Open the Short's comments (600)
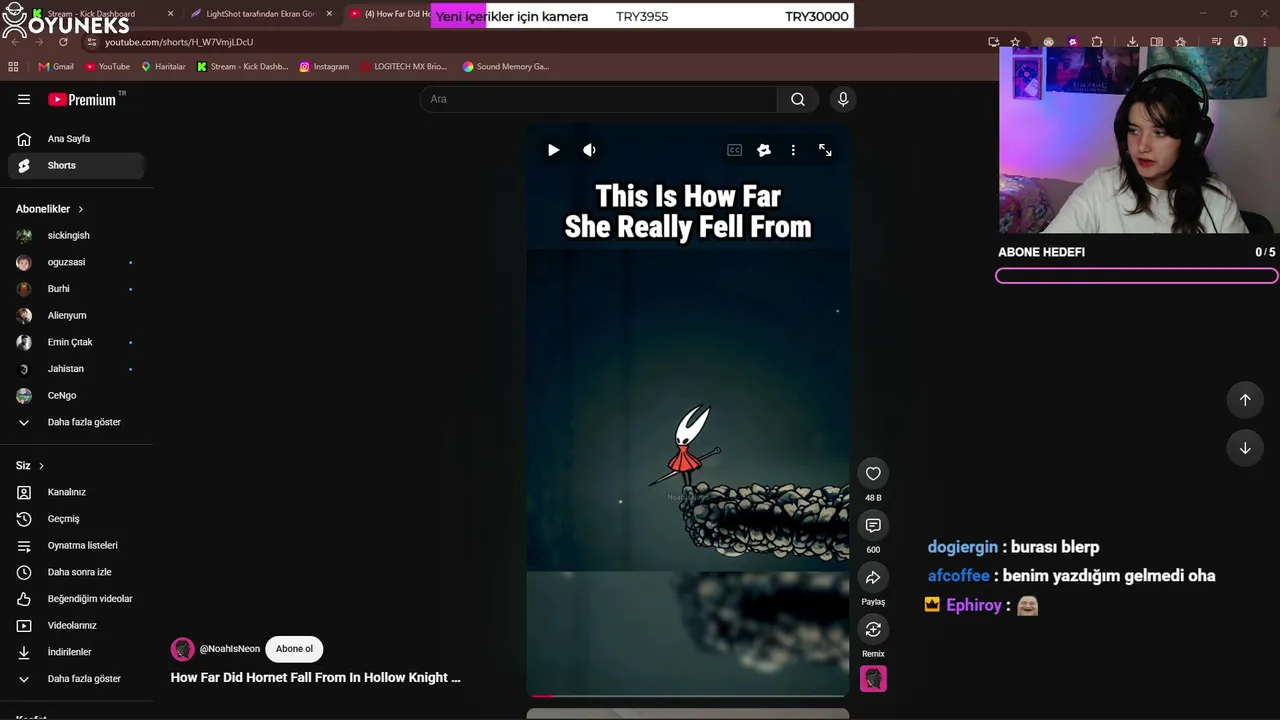This screenshot has height=720, width=1280. [873, 525]
